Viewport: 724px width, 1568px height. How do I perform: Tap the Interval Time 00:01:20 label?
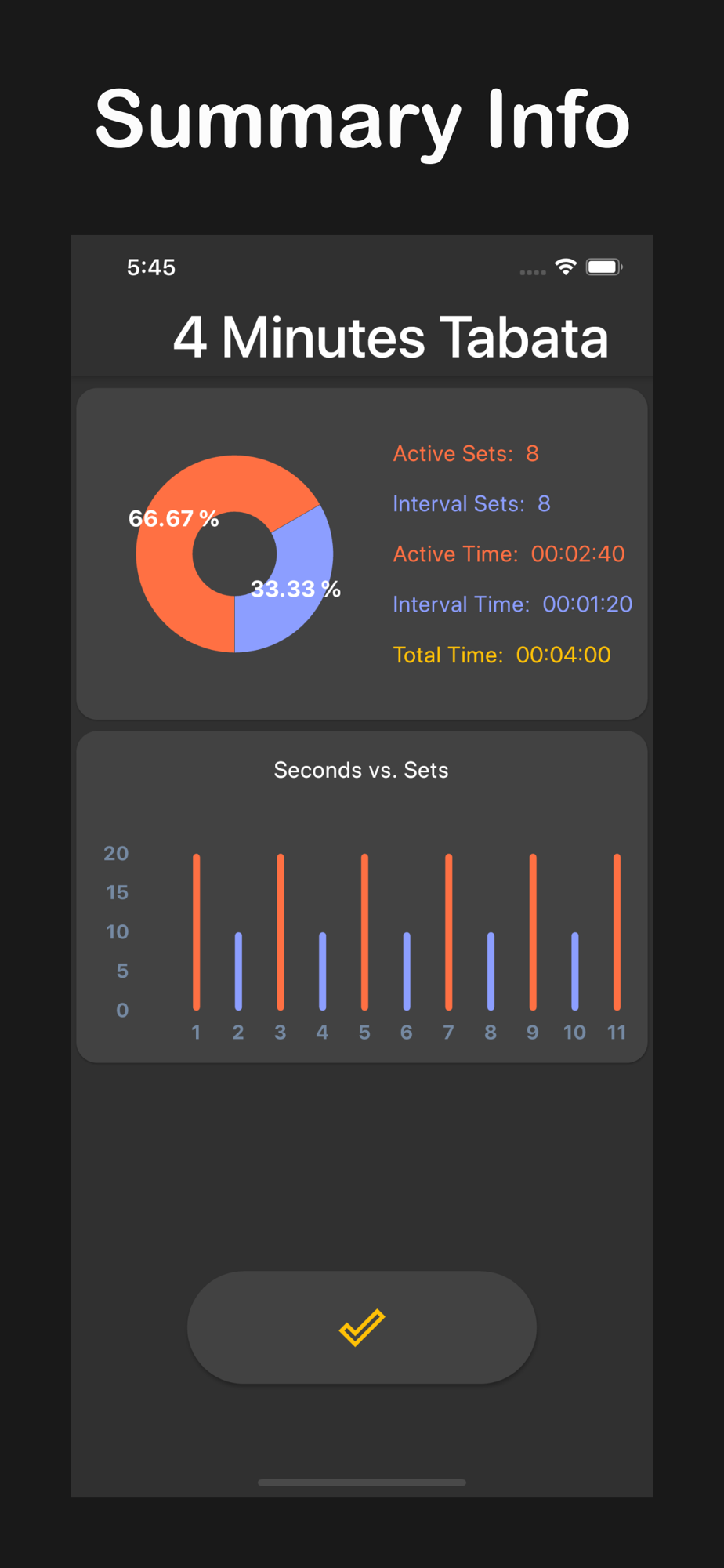(x=512, y=604)
